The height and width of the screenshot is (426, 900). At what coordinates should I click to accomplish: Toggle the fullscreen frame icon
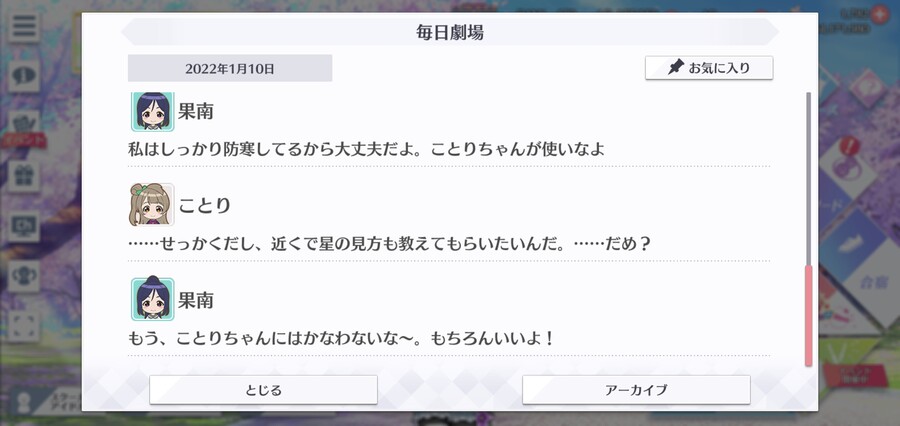[24, 326]
